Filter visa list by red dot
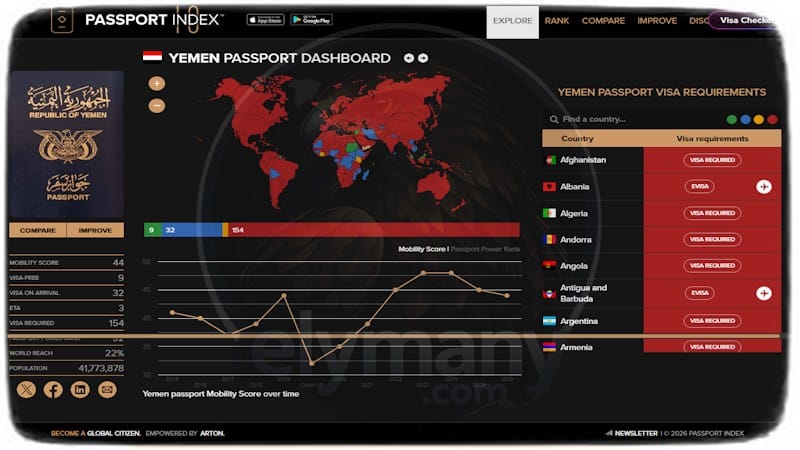The width and height of the screenshot is (800, 450). (772, 120)
